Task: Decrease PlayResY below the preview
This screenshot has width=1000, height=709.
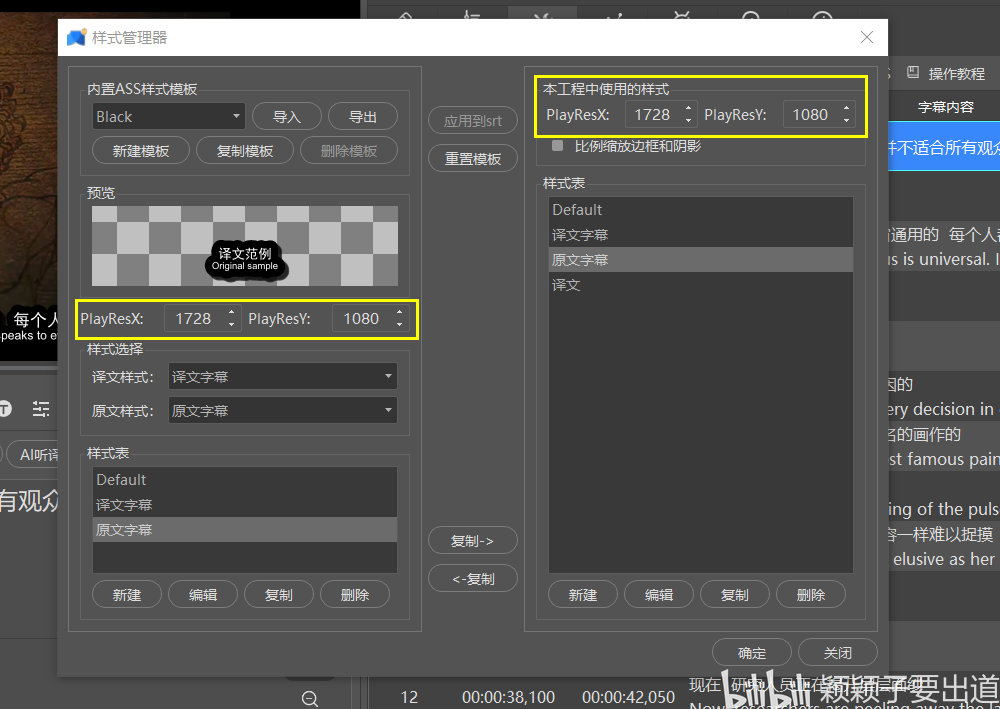Action: point(399,325)
